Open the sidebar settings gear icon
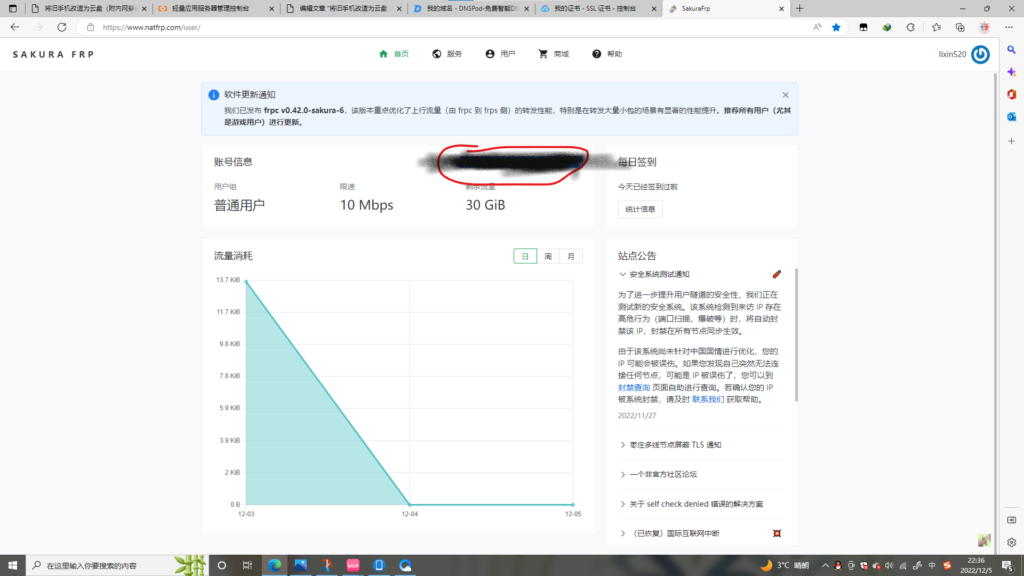 pyautogui.click(x=1012, y=542)
